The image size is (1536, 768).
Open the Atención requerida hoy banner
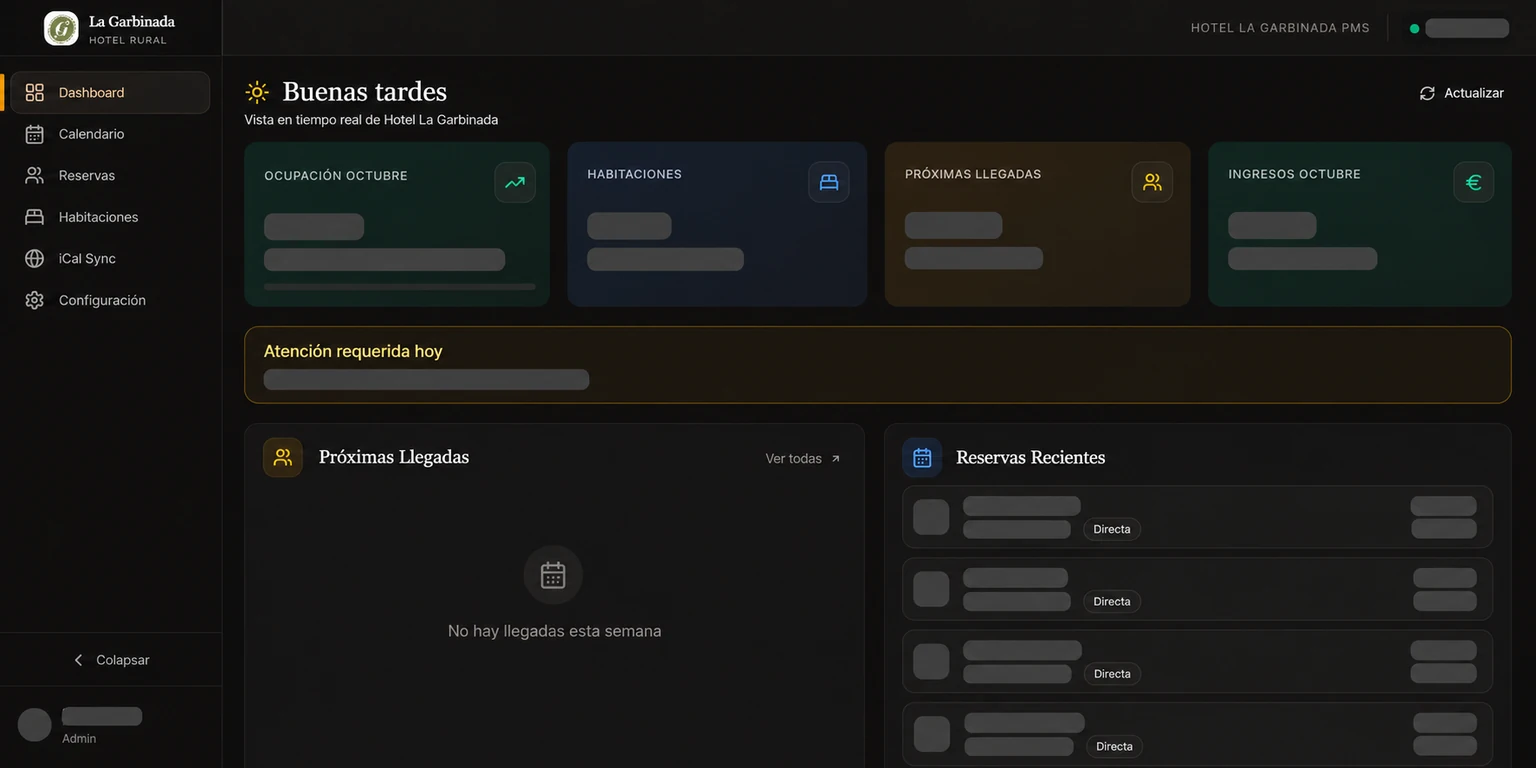pyautogui.click(x=878, y=365)
